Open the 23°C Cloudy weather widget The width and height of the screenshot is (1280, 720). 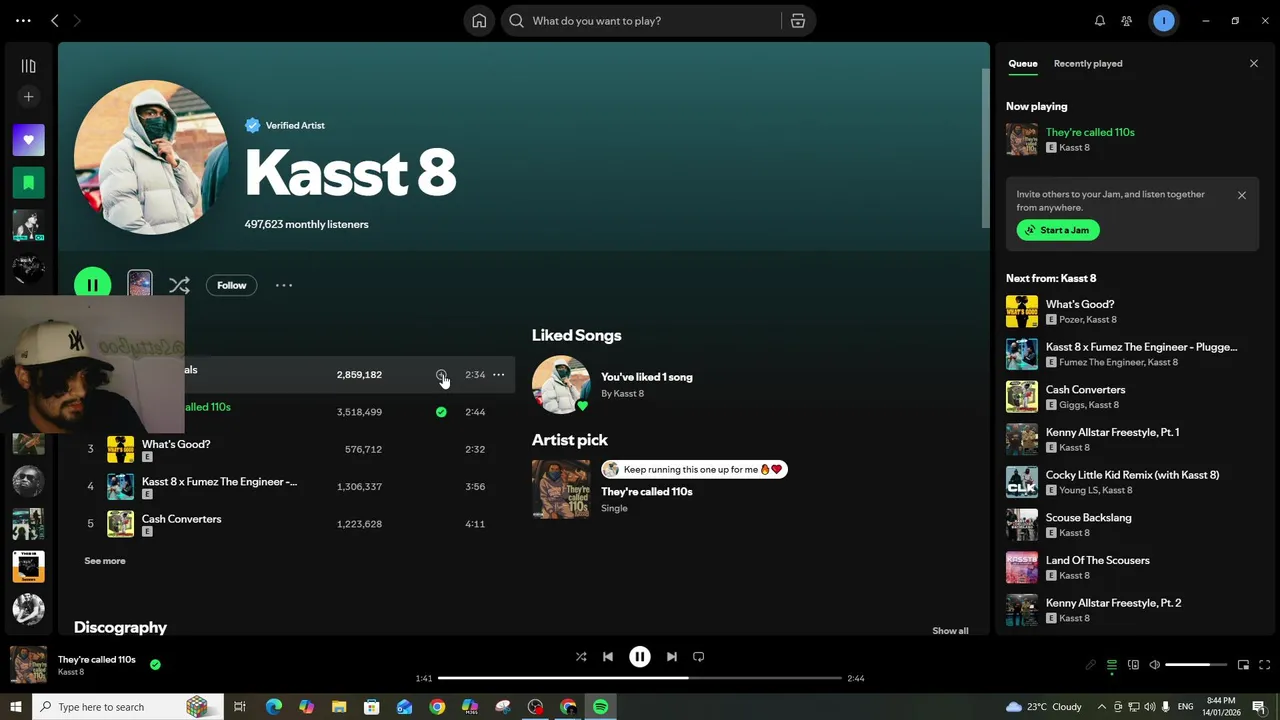pyautogui.click(x=1043, y=707)
